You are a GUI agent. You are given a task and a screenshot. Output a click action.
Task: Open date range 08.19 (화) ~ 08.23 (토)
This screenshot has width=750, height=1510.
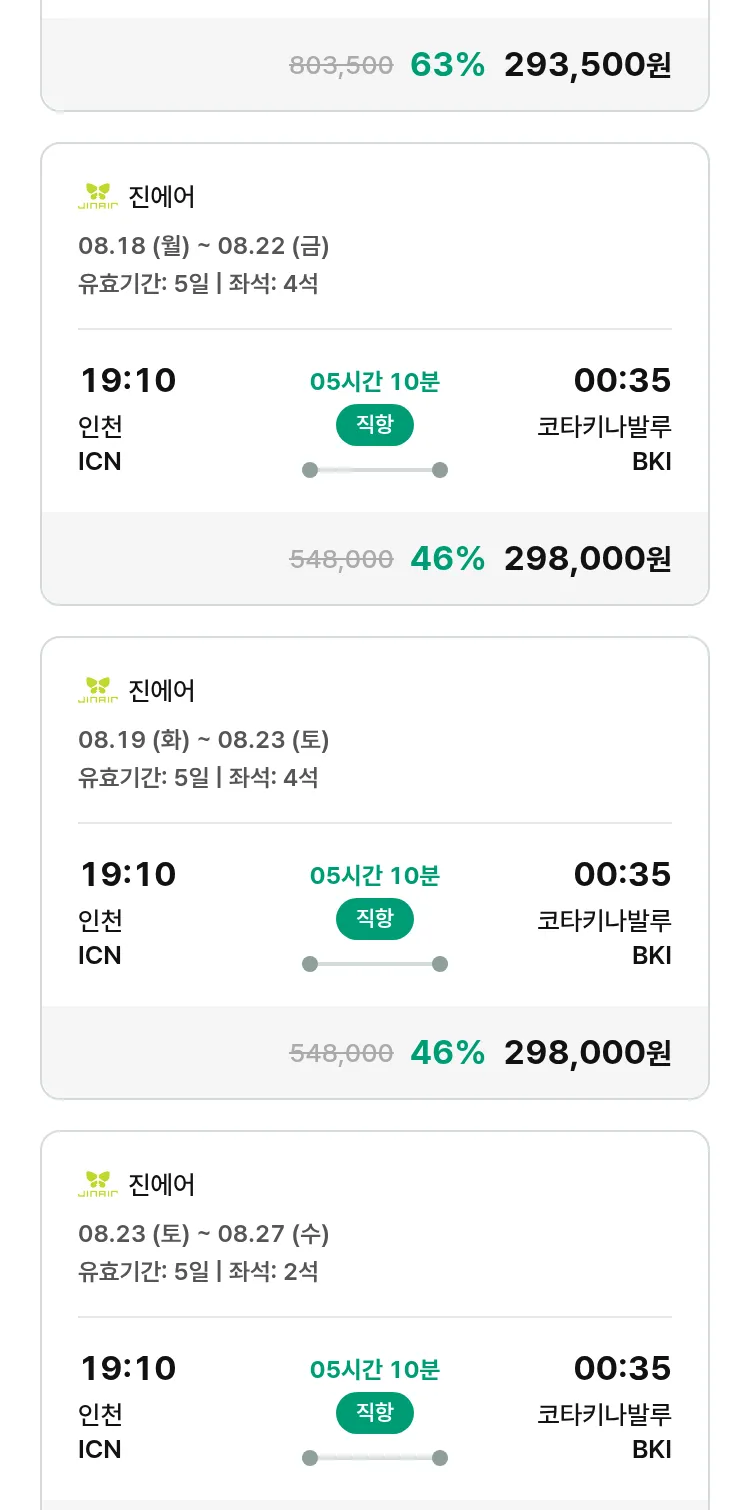tap(204, 740)
